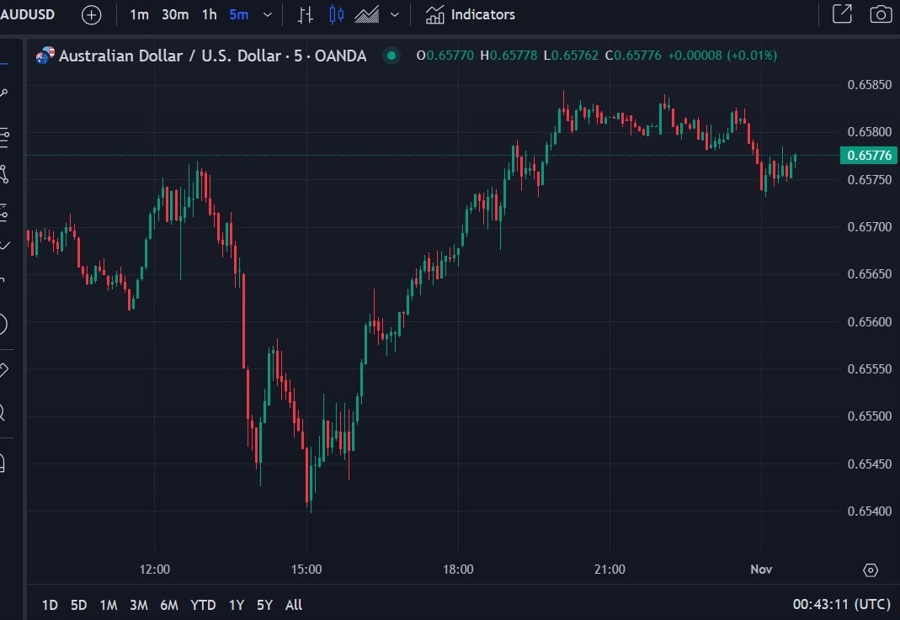Set date range to 5Y
Screen dimensions: 900x620
(265, 605)
